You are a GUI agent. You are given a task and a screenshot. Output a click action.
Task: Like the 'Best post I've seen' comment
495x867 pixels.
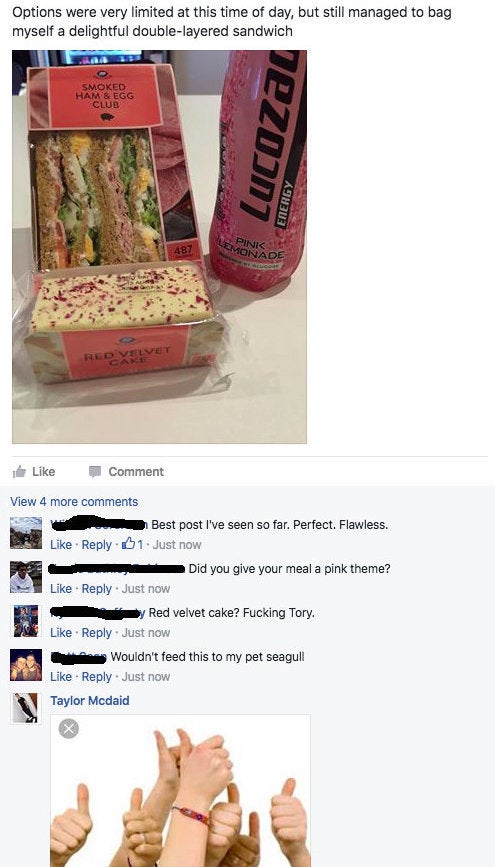(61, 545)
